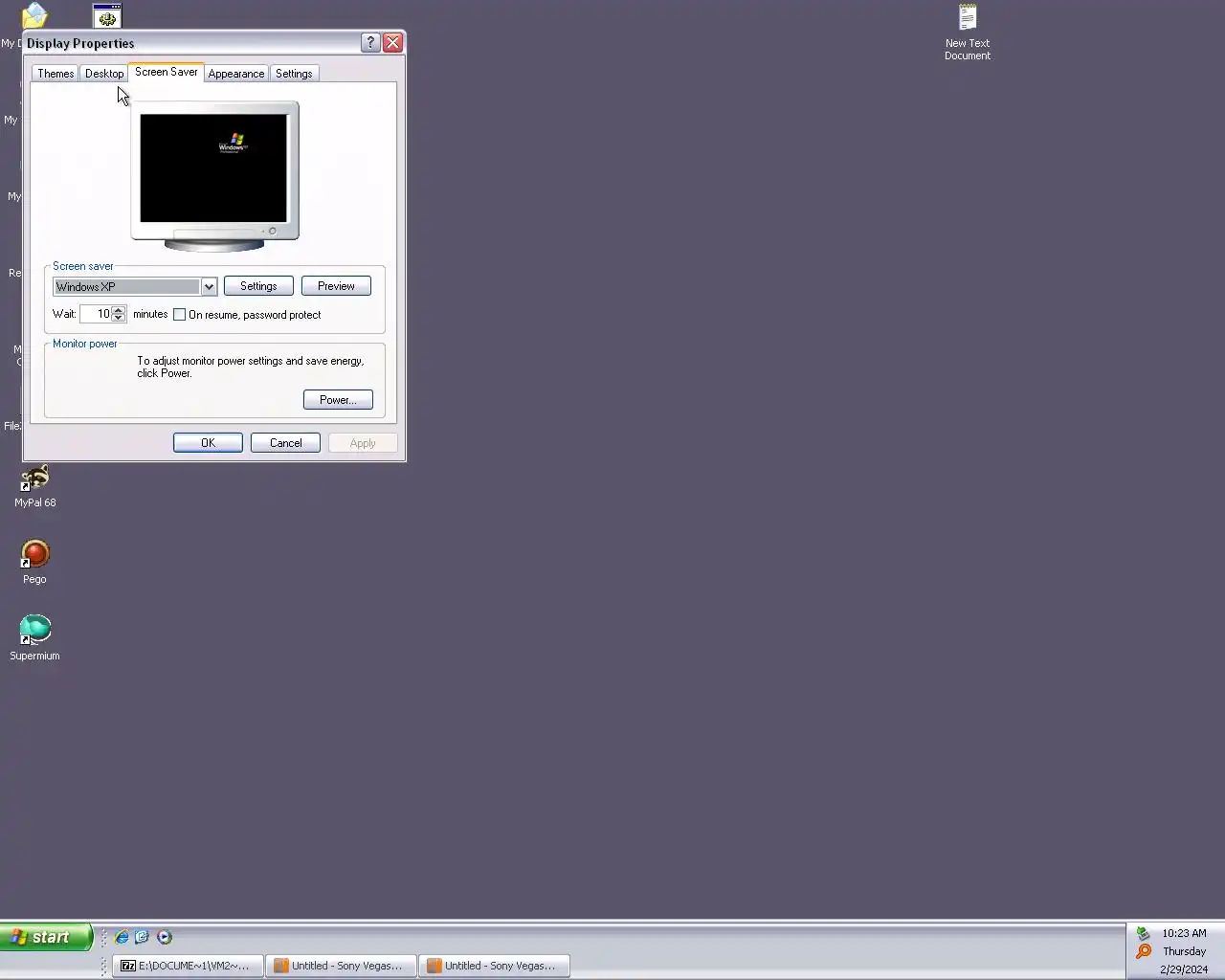This screenshot has height=980, width=1225.
Task: Open the Appearance tab
Action: point(236,74)
